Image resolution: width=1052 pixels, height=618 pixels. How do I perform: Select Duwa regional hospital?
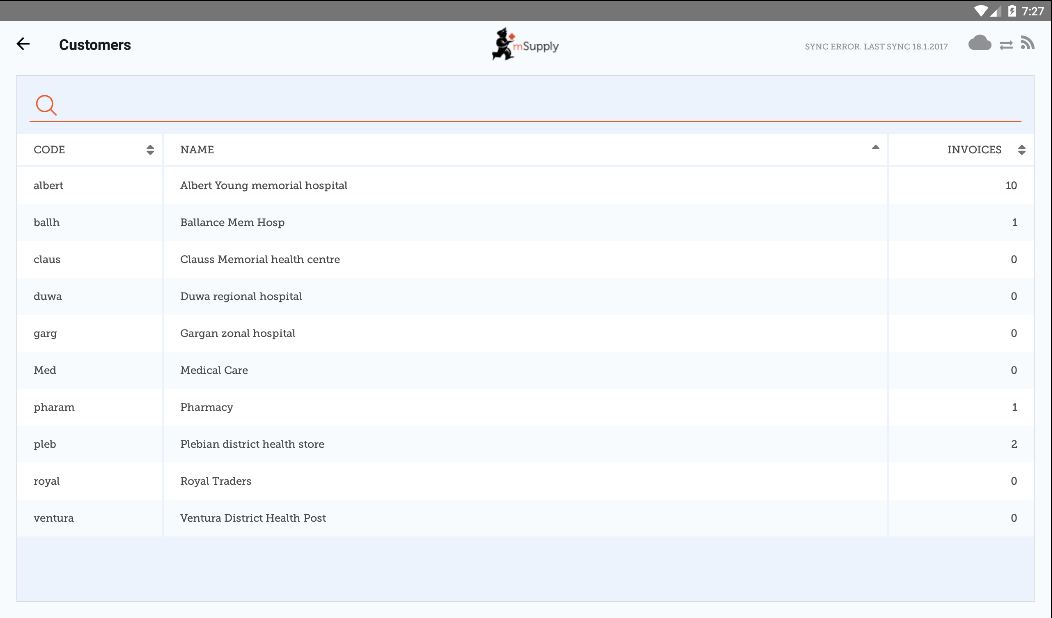525,296
